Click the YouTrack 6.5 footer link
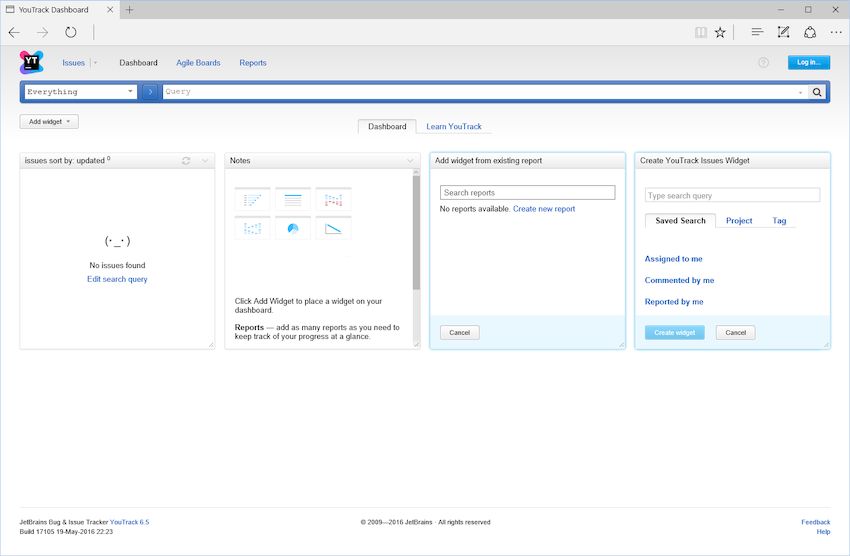Screen dimensions: 850x556 (x=129, y=522)
